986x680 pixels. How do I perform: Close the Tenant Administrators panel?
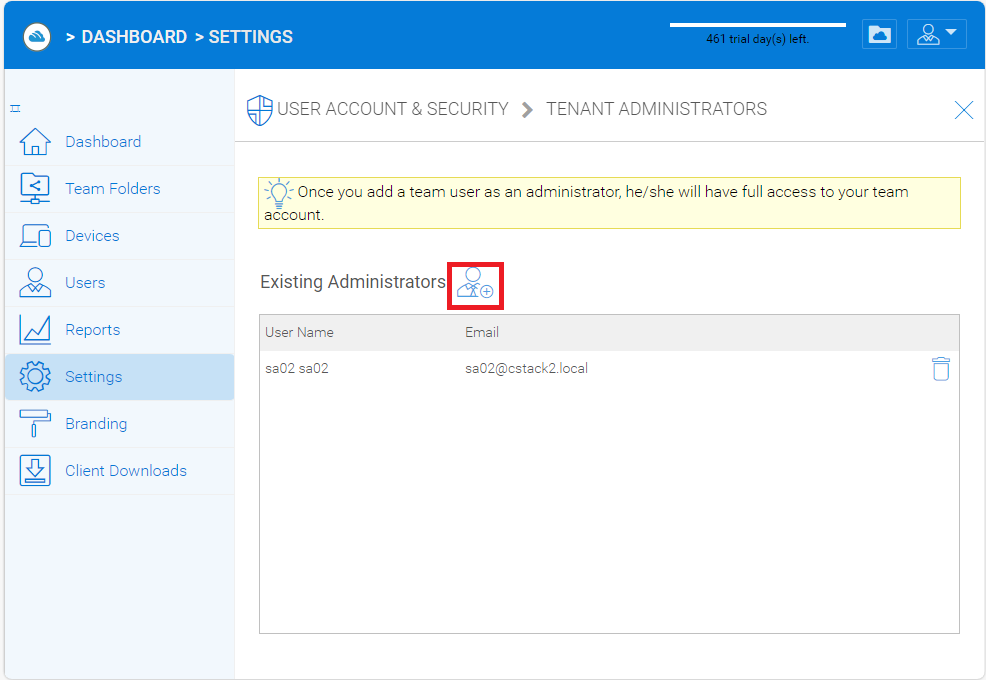[x=963, y=110]
